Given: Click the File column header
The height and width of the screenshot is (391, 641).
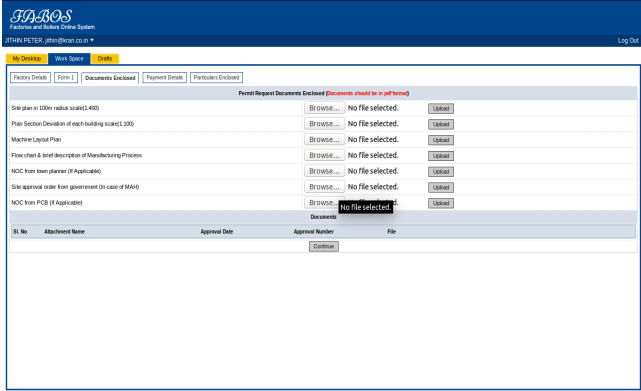Looking at the screenshot, I should [x=392, y=231].
